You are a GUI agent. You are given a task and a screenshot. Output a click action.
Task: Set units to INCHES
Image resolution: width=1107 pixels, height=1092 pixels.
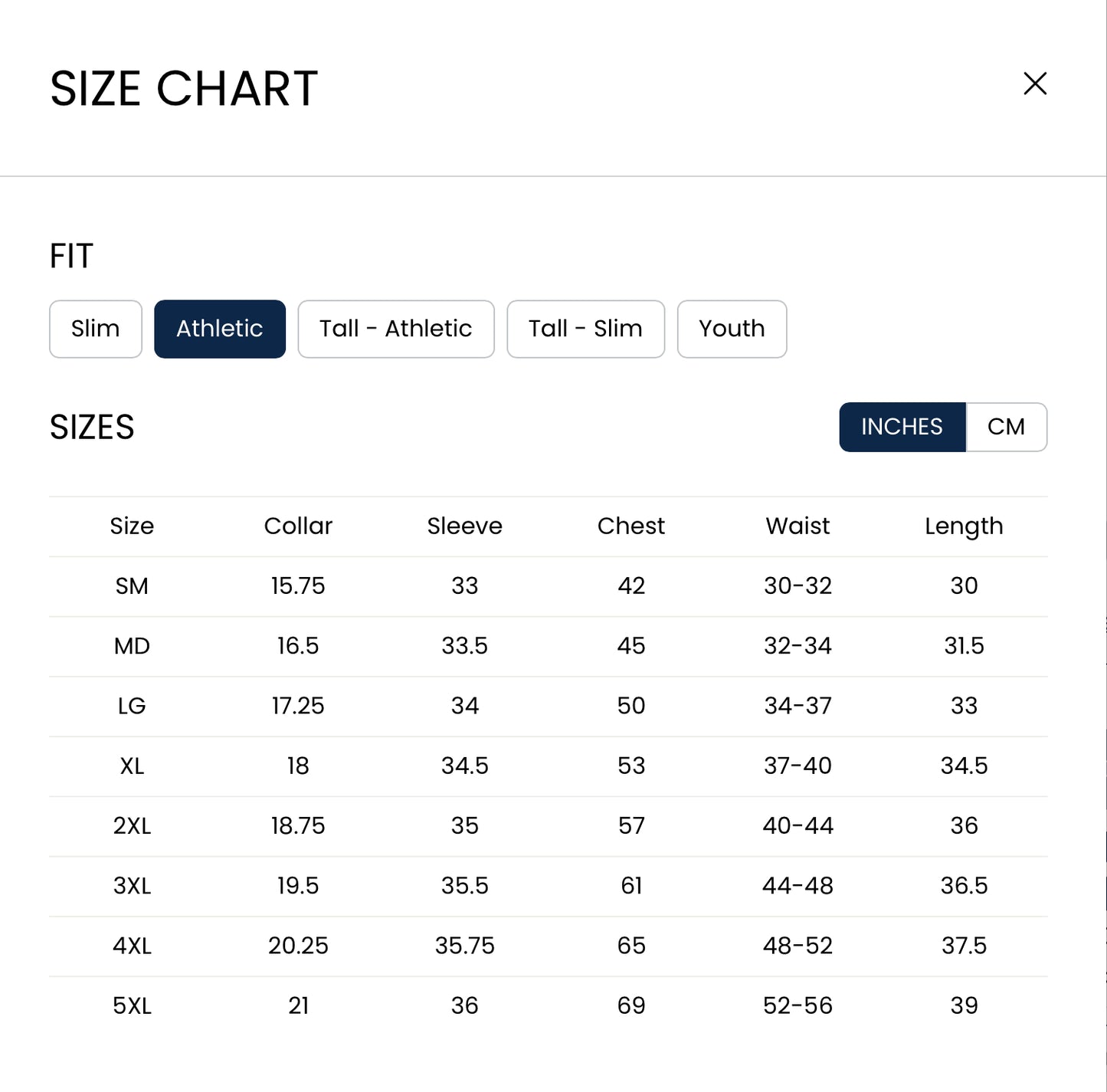tap(902, 427)
